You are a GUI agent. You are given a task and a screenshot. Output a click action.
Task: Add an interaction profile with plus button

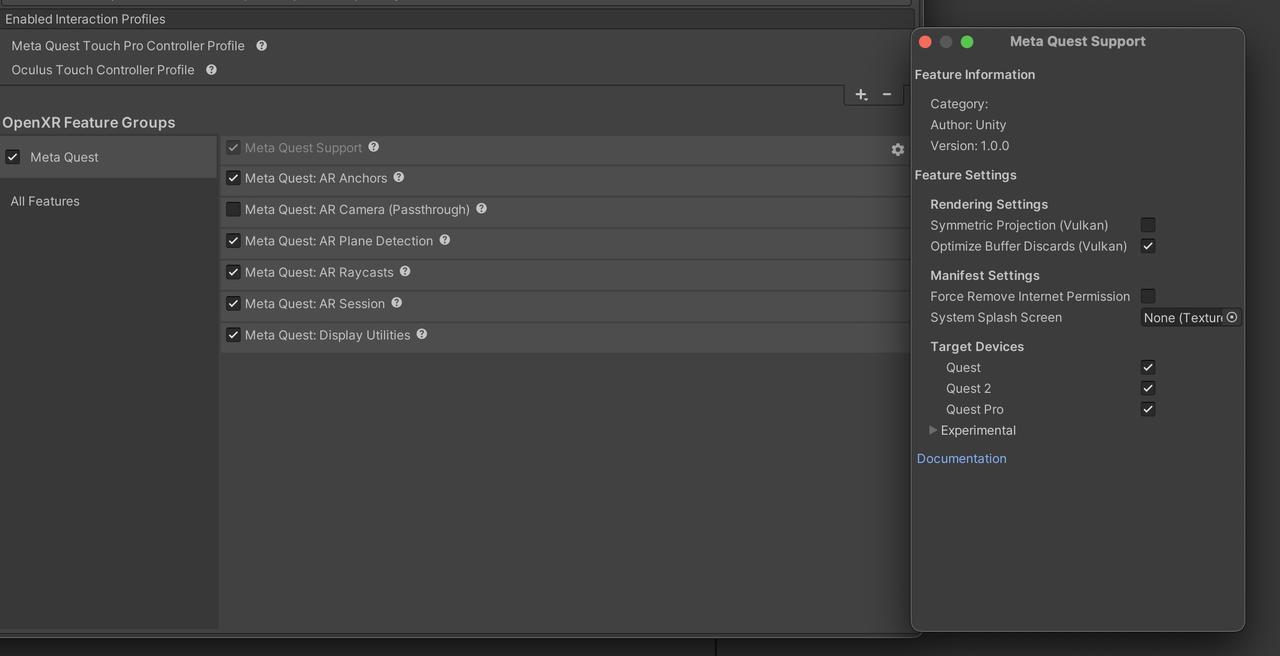click(x=861, y=94)
